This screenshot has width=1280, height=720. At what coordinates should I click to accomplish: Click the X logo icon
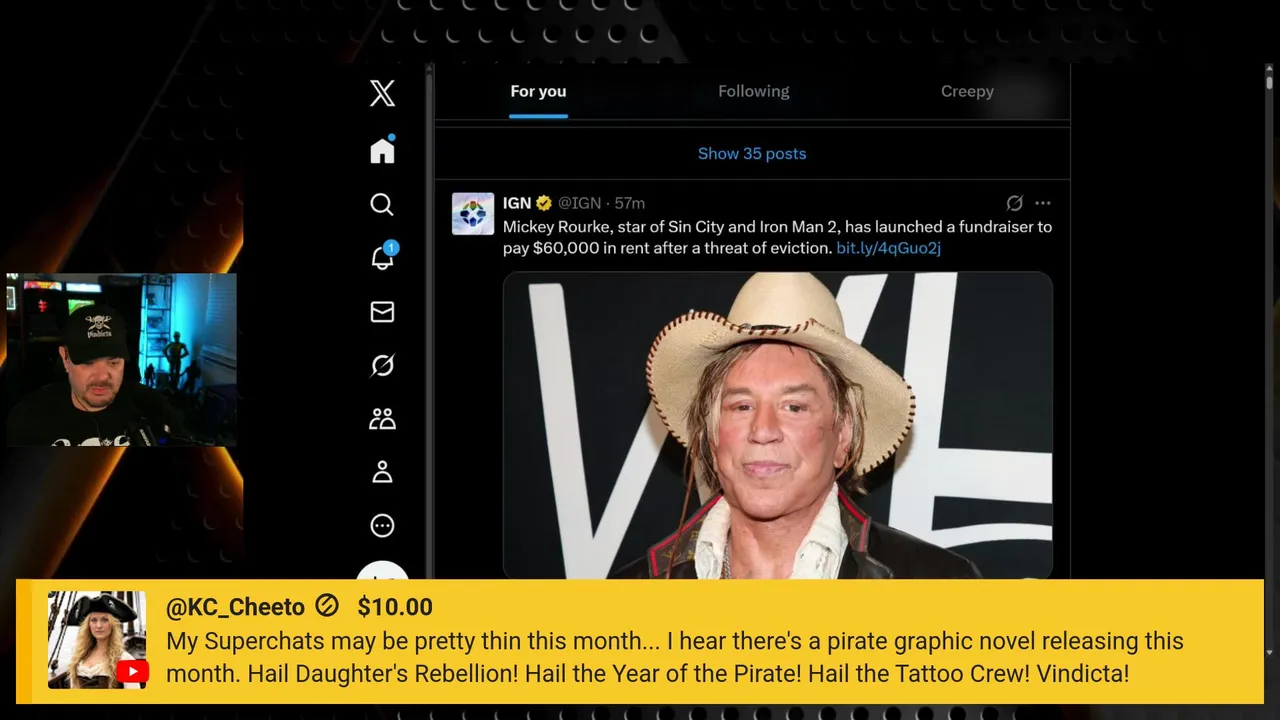pyautogui.click(x=382, y=94)
